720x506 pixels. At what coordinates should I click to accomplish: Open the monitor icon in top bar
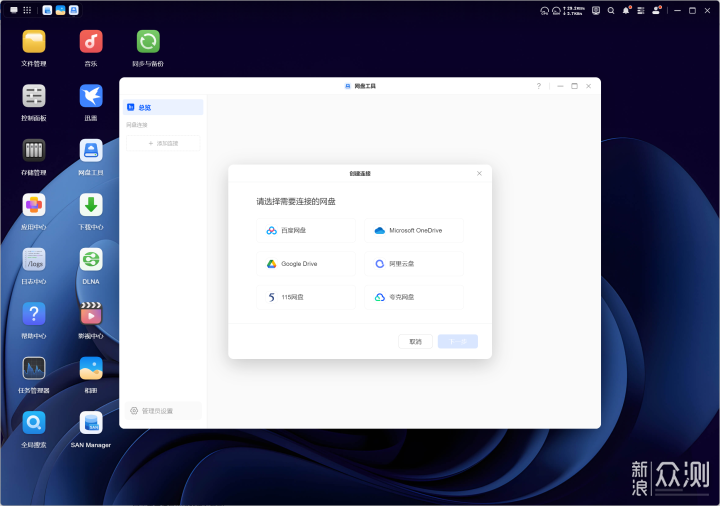tap(596, 11)
